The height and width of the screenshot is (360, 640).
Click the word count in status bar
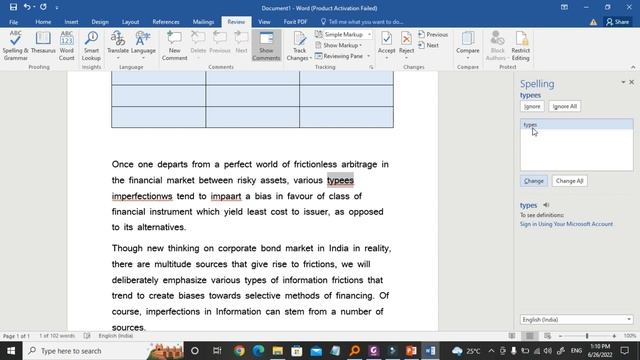tap(57, 336)
